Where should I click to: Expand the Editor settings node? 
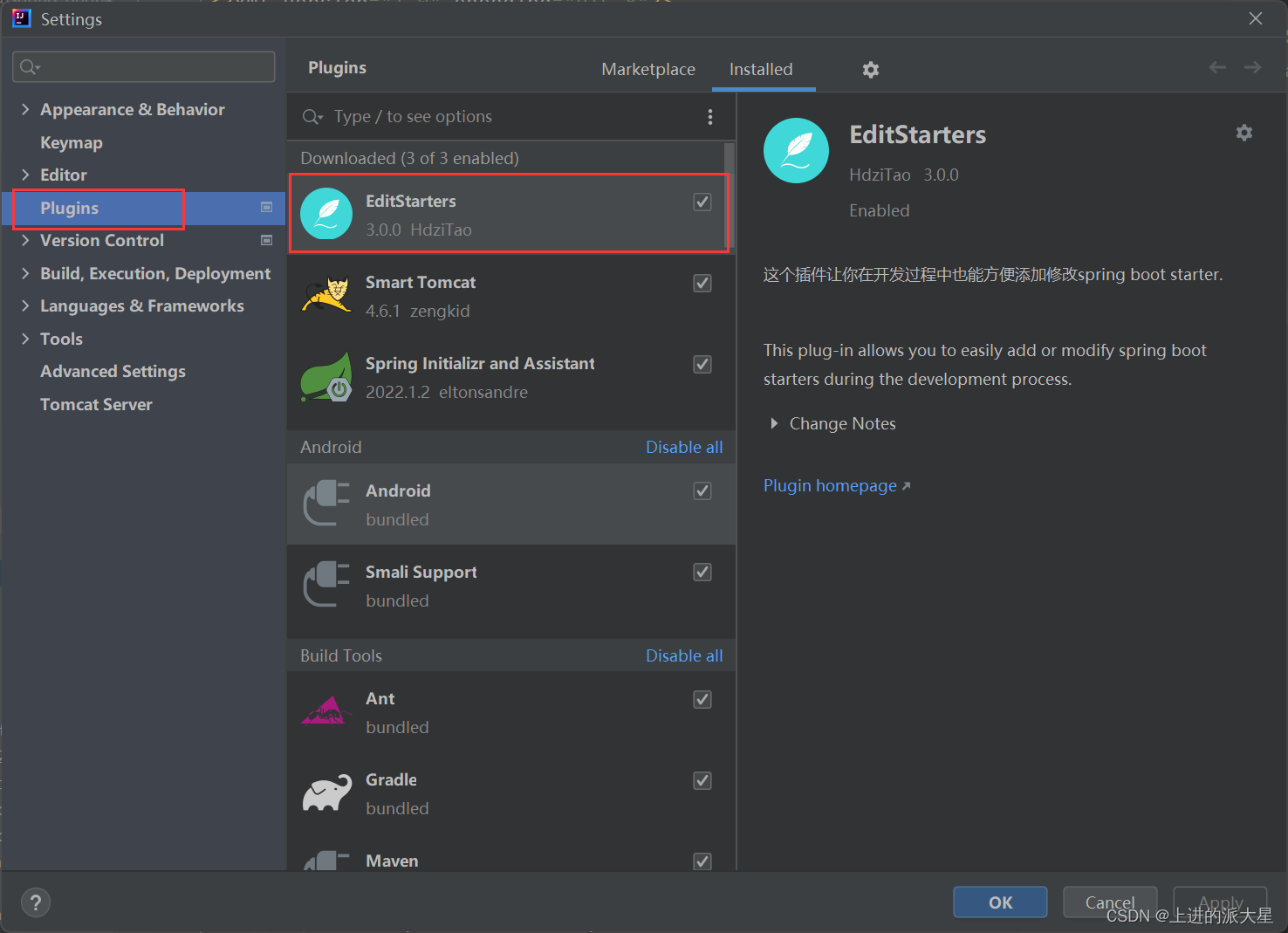point(25,175)
